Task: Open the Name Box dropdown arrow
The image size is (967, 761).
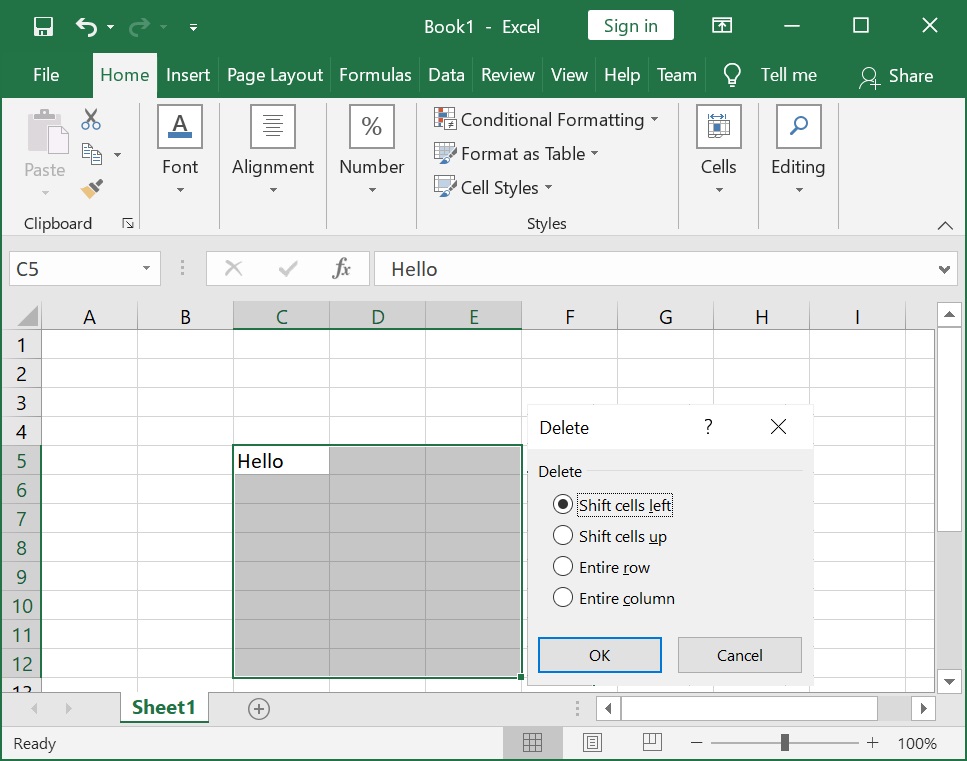Action: 146,268
